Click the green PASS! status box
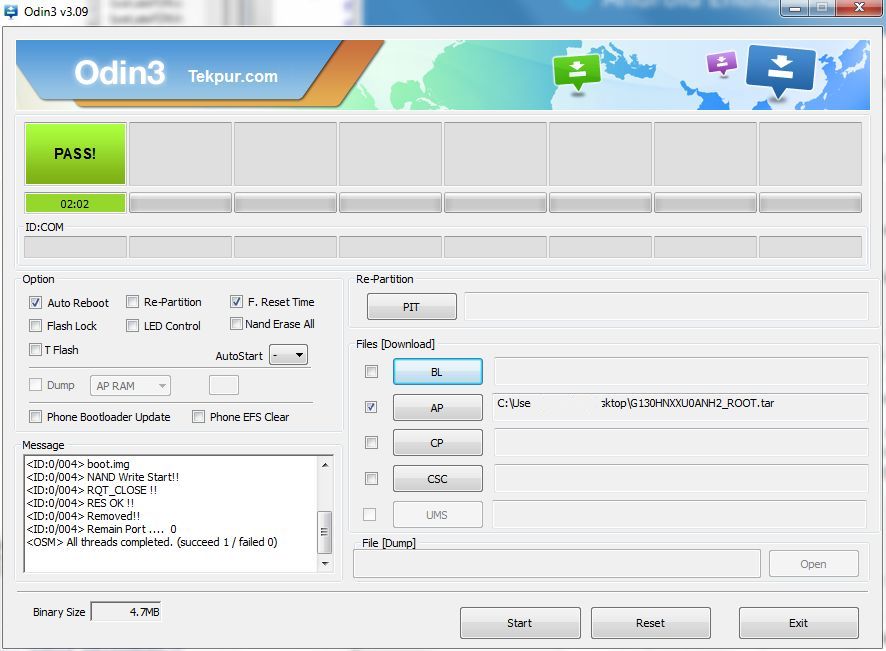886x651 pixels. [75, 154]
